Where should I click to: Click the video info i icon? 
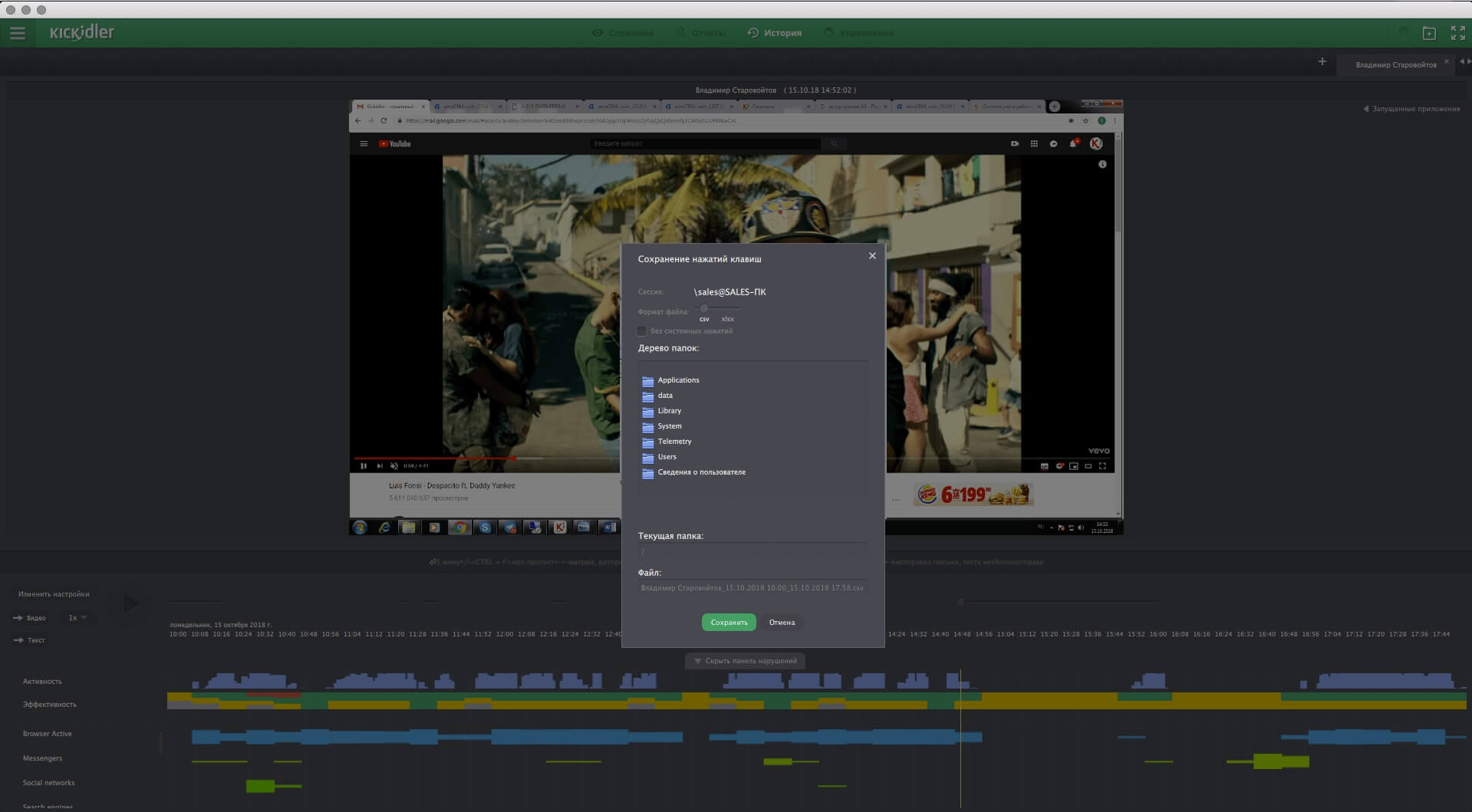(x=1102, y=164)
